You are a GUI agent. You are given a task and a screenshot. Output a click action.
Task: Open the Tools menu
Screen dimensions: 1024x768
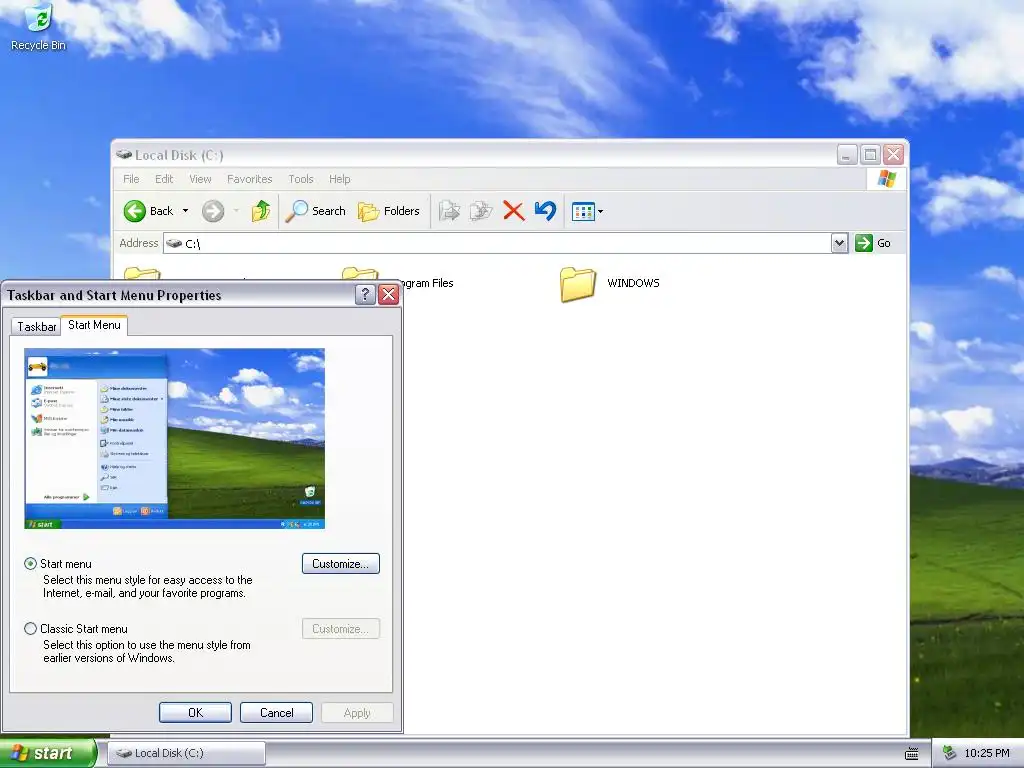pyautogui.click(x=301, y=179)
